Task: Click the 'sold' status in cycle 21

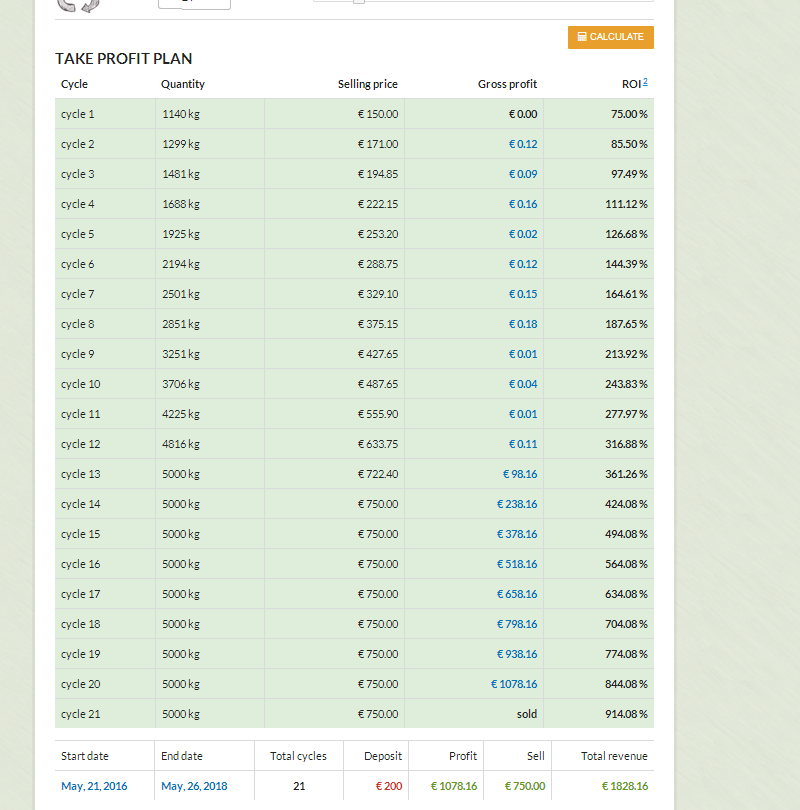Action: [527, 713]
